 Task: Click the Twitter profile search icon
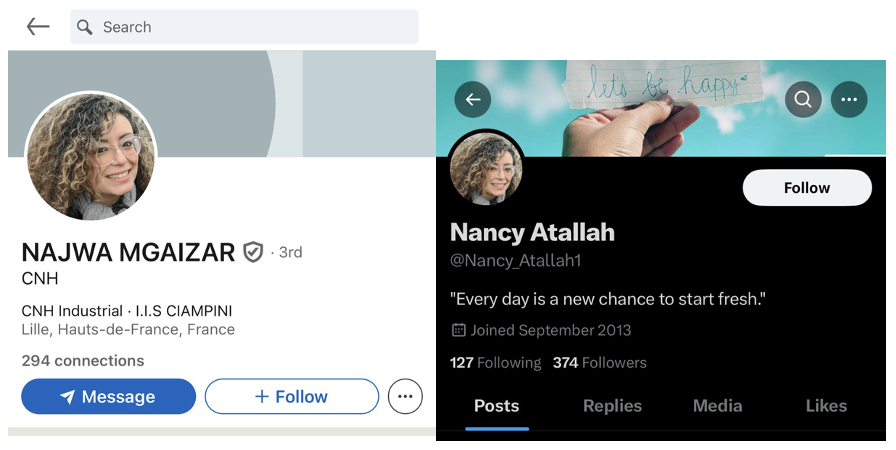pos(803,99)
